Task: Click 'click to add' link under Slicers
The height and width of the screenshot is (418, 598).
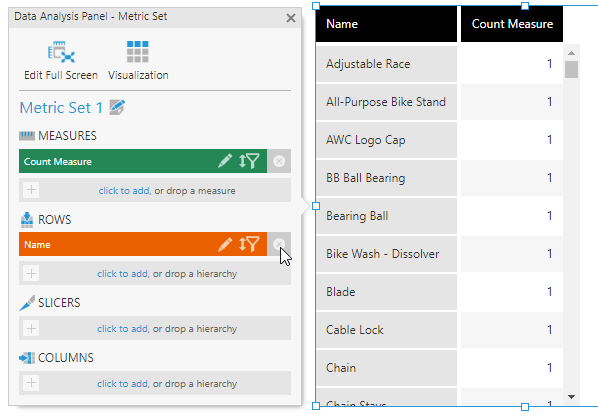Action: tap(122, 329)
